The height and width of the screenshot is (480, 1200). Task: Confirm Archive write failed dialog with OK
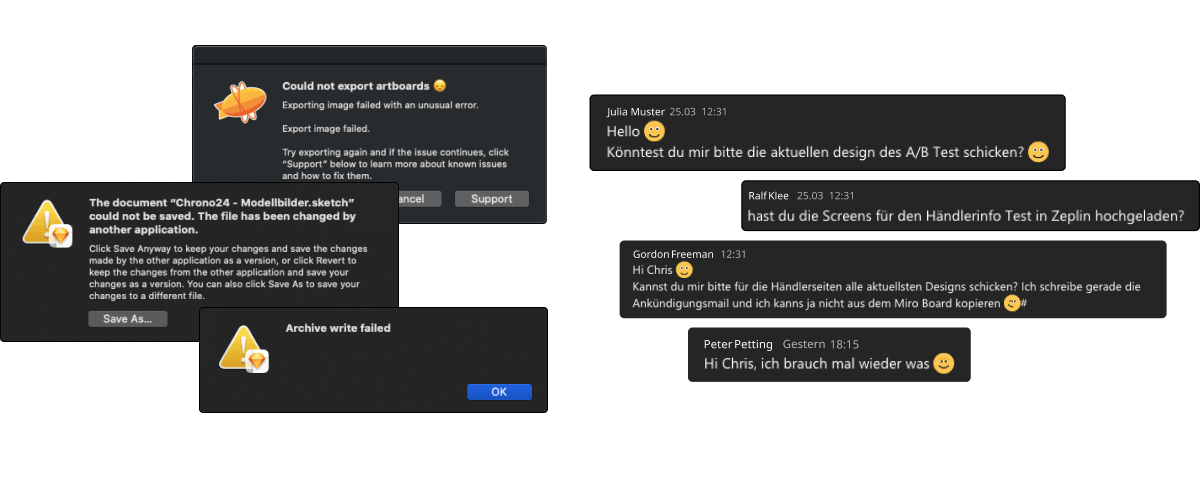pyautogui.click(x=499, y=392)
